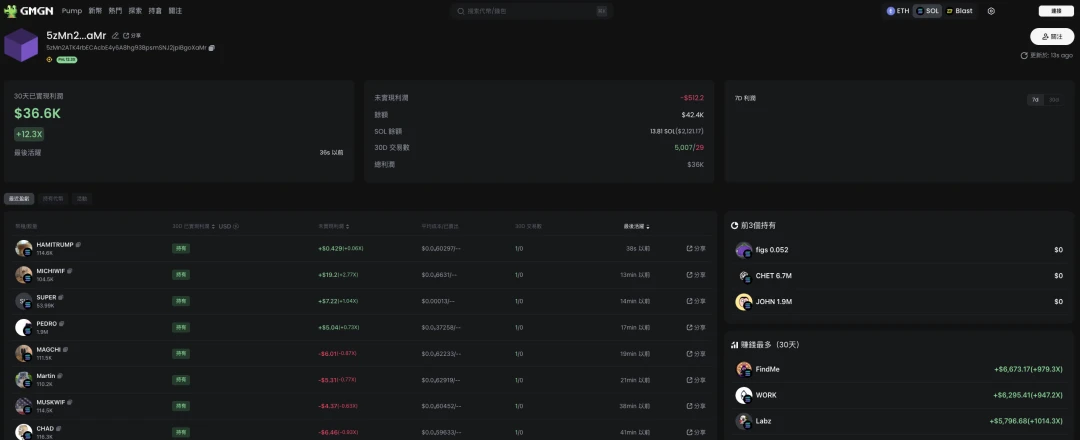Copy the HAMITRUMP token address
This screenshot has width=1080, height=440.
point(79,244)
